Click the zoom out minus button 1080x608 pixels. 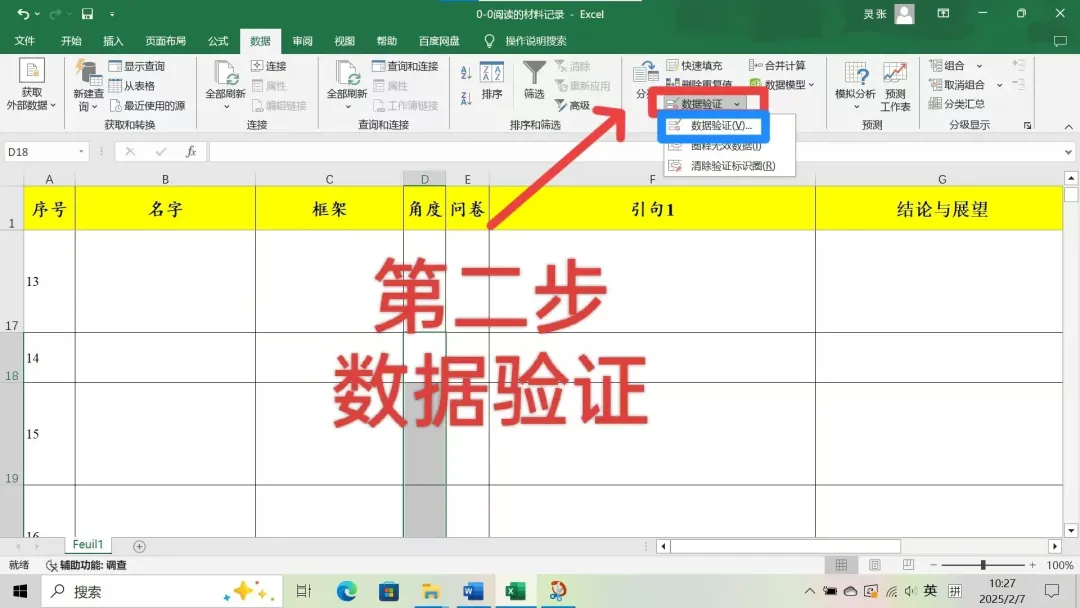tap(934, 565)
